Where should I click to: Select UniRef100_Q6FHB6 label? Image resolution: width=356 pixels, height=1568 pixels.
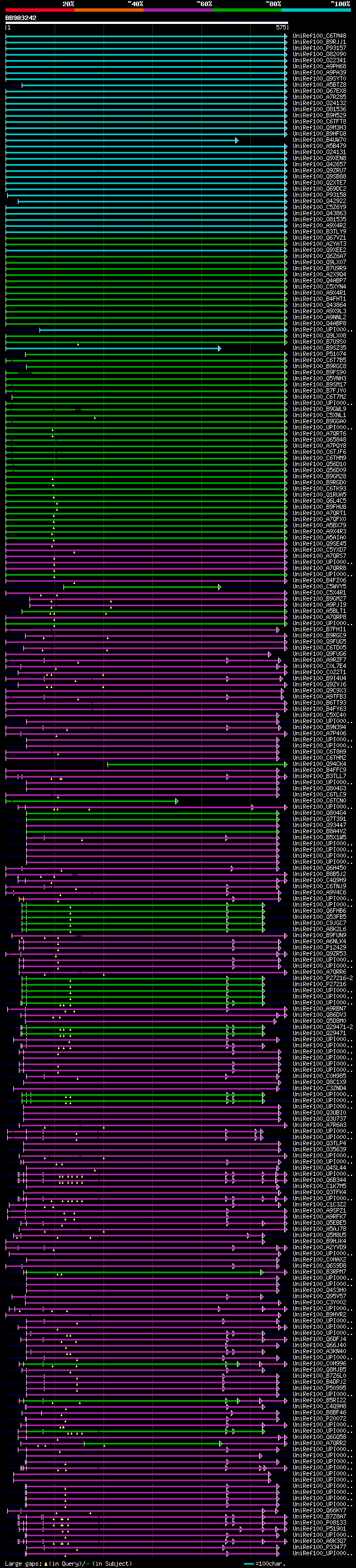319,911
